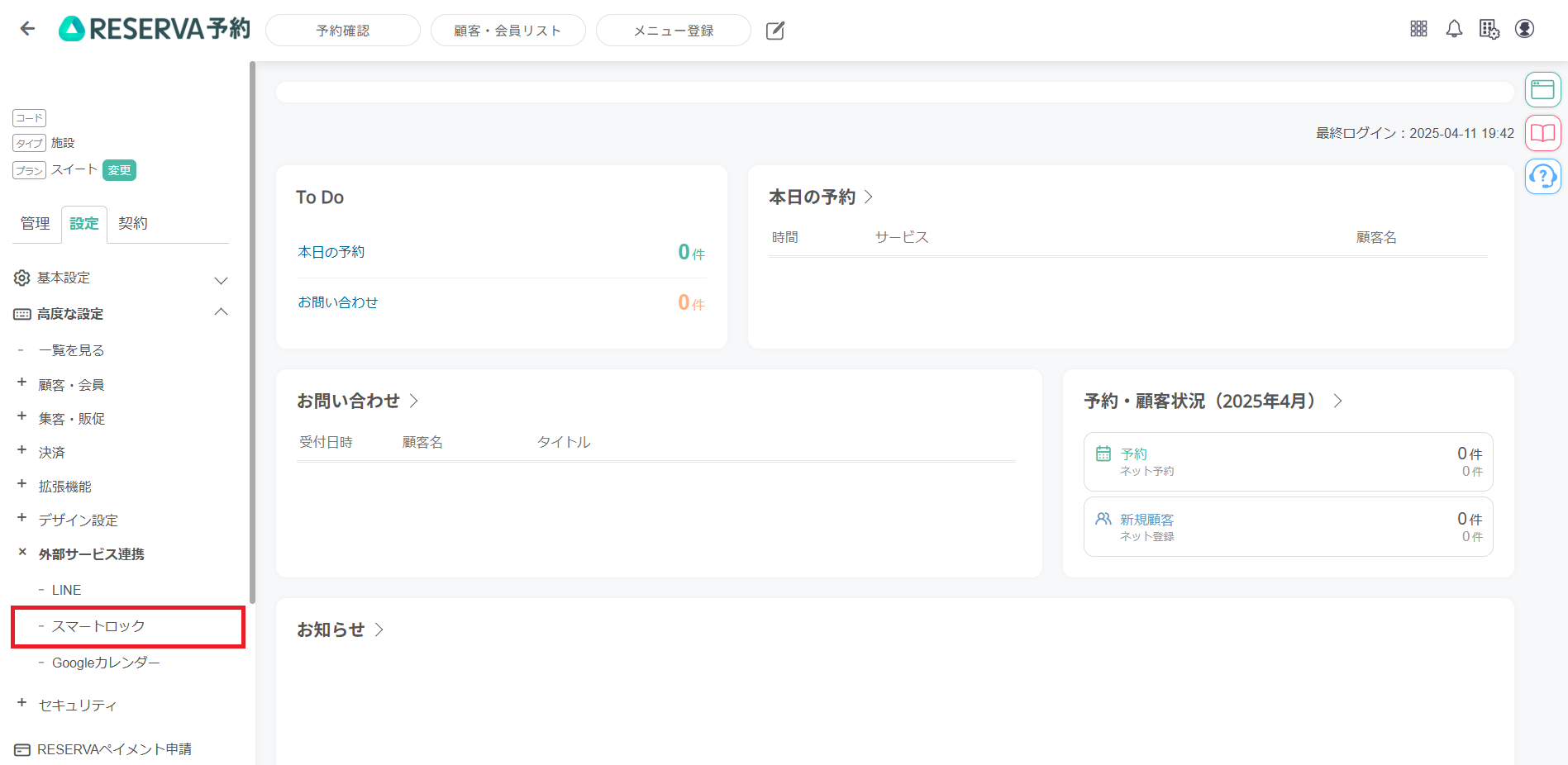Expand the 顧客・会員 submenu
1568x765 pixels.
point(22,383)
